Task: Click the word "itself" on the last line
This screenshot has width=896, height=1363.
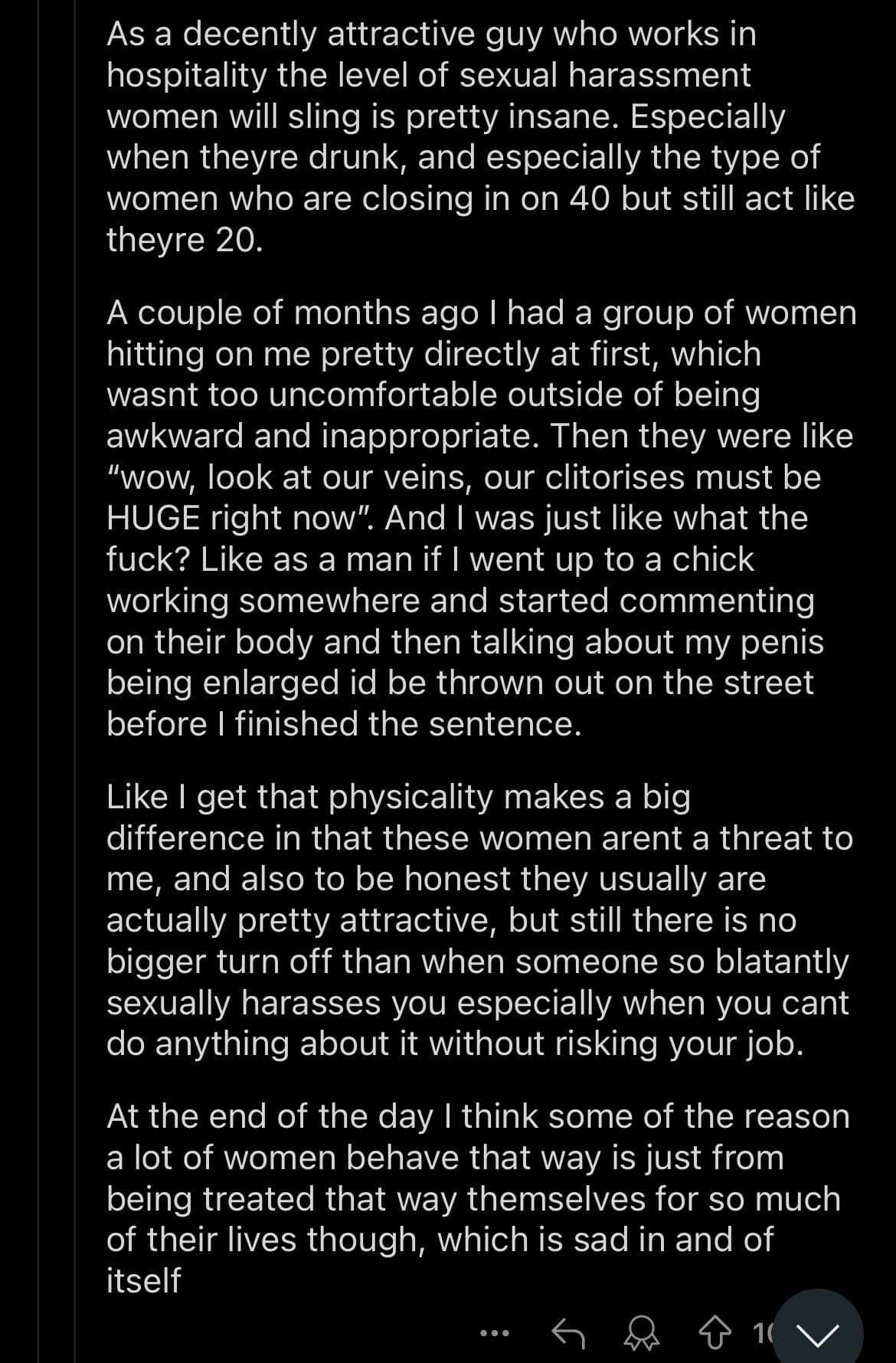Action: [143, 1281]
